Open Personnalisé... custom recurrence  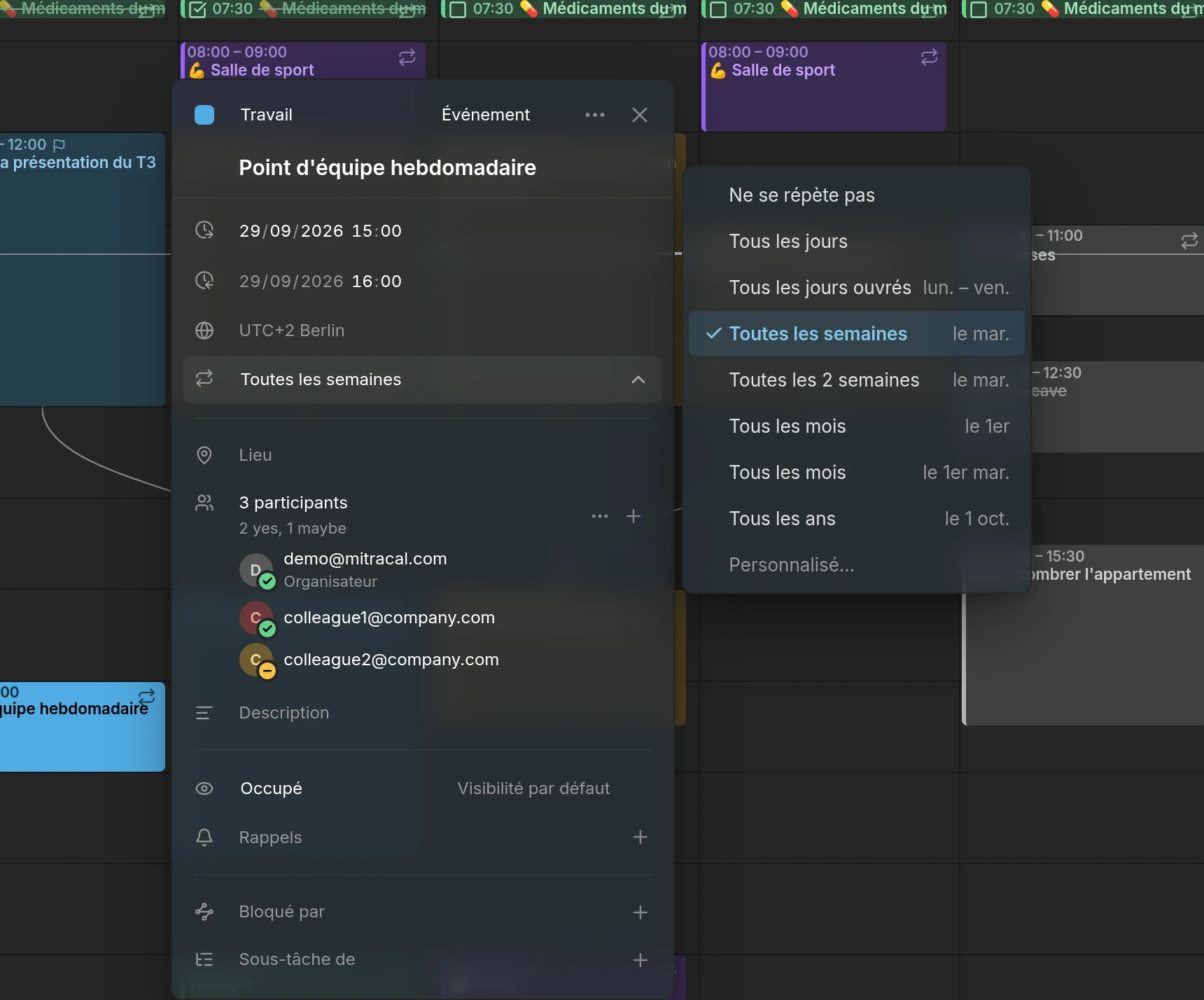pyautogui.click(x=857, y=564)
